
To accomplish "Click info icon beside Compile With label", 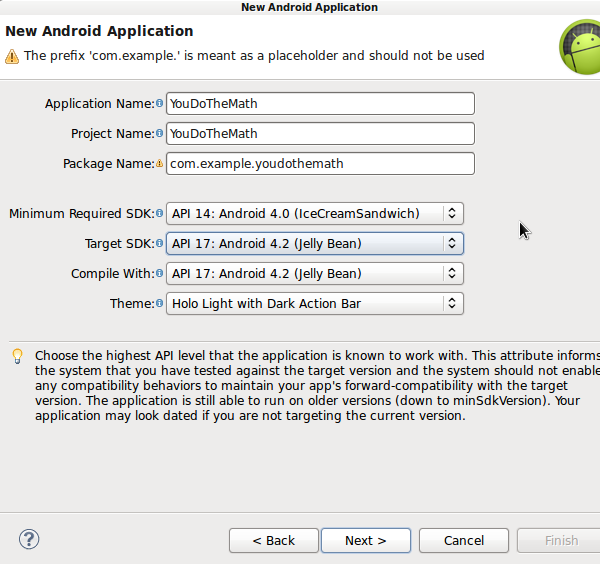I will [159, 274].
